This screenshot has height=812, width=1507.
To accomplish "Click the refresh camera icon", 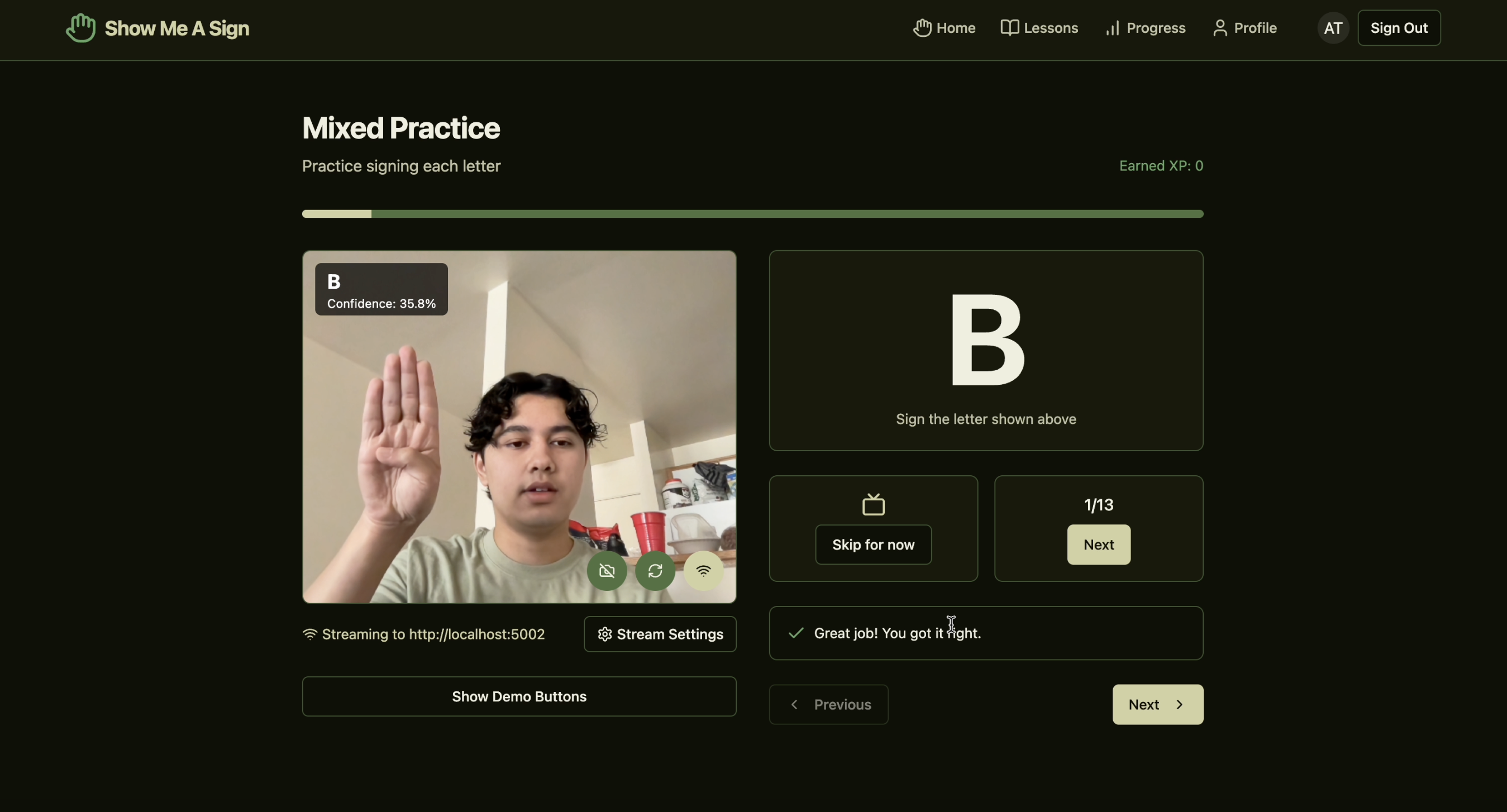I will click(655, 570).
